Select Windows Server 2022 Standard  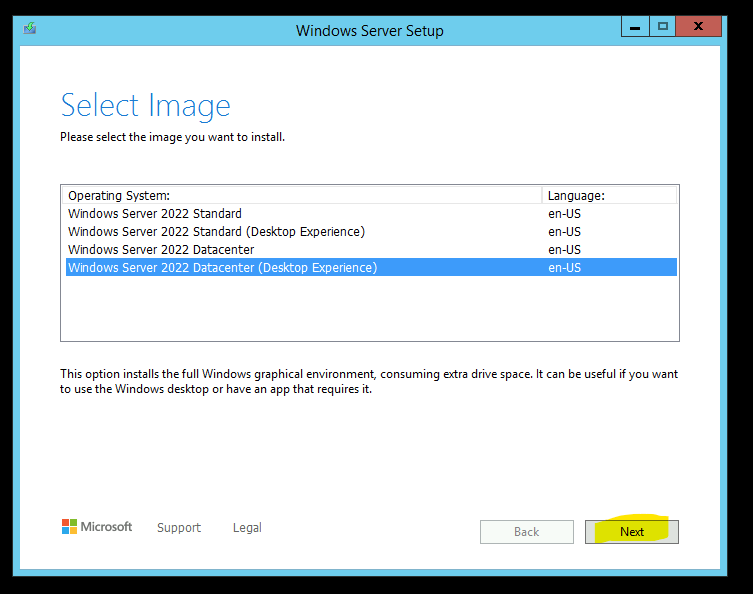[371, 214]
